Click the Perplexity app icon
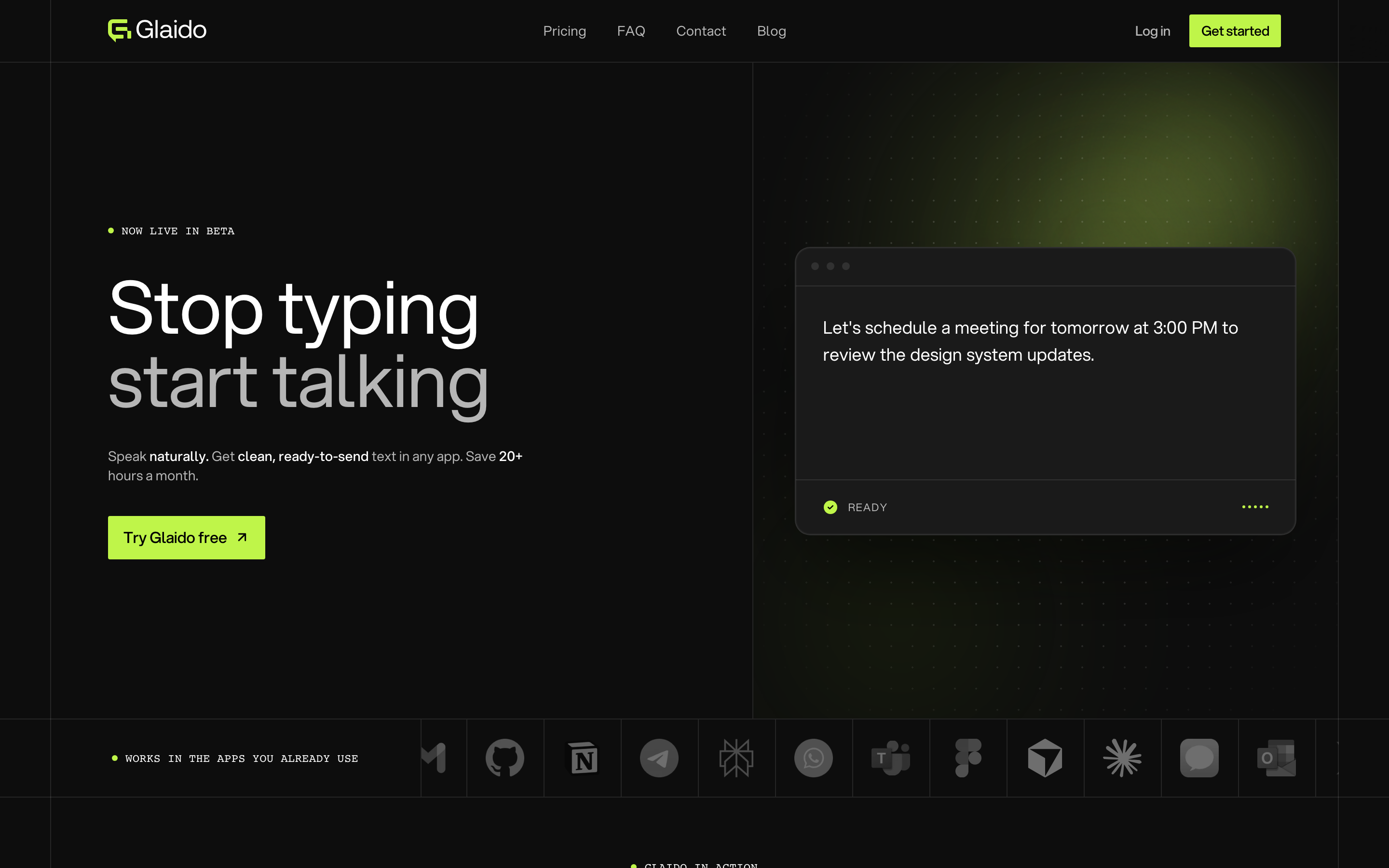The height and width of the screenshot is (868, 1389). (736, 758)
